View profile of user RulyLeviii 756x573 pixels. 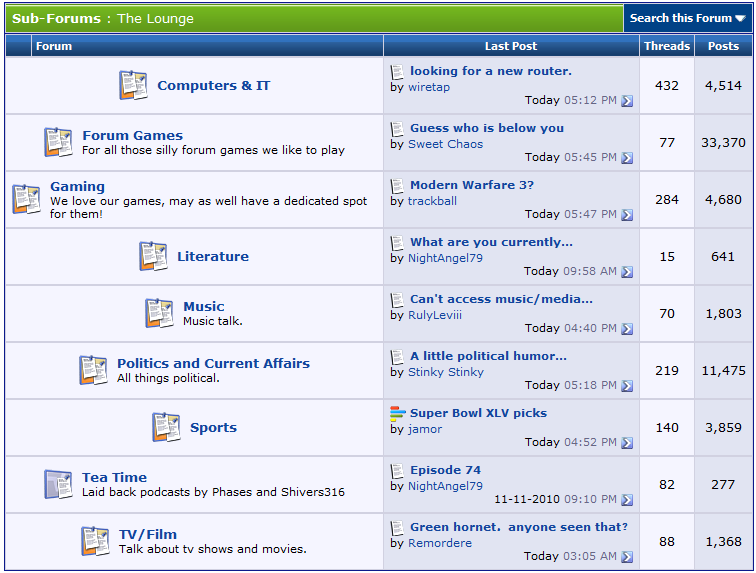435,314
